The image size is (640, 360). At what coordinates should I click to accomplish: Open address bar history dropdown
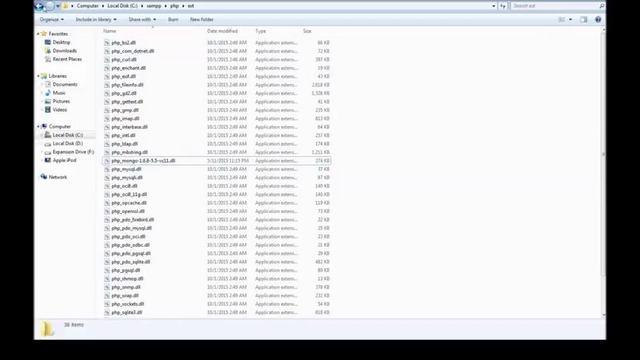tap(493, 6)
